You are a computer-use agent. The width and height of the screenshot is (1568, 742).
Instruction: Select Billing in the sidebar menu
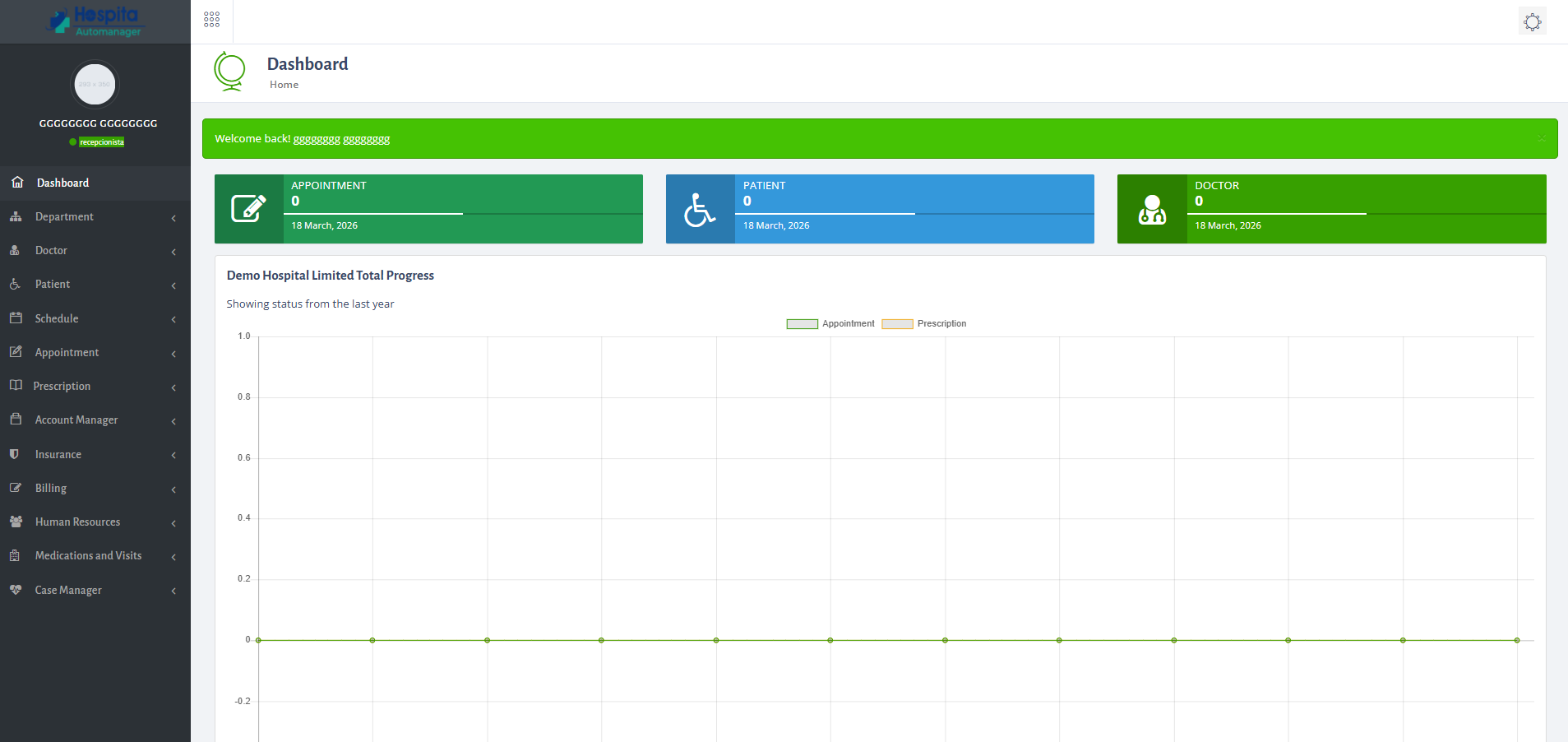pyautogui.click(x=50, y=487)
